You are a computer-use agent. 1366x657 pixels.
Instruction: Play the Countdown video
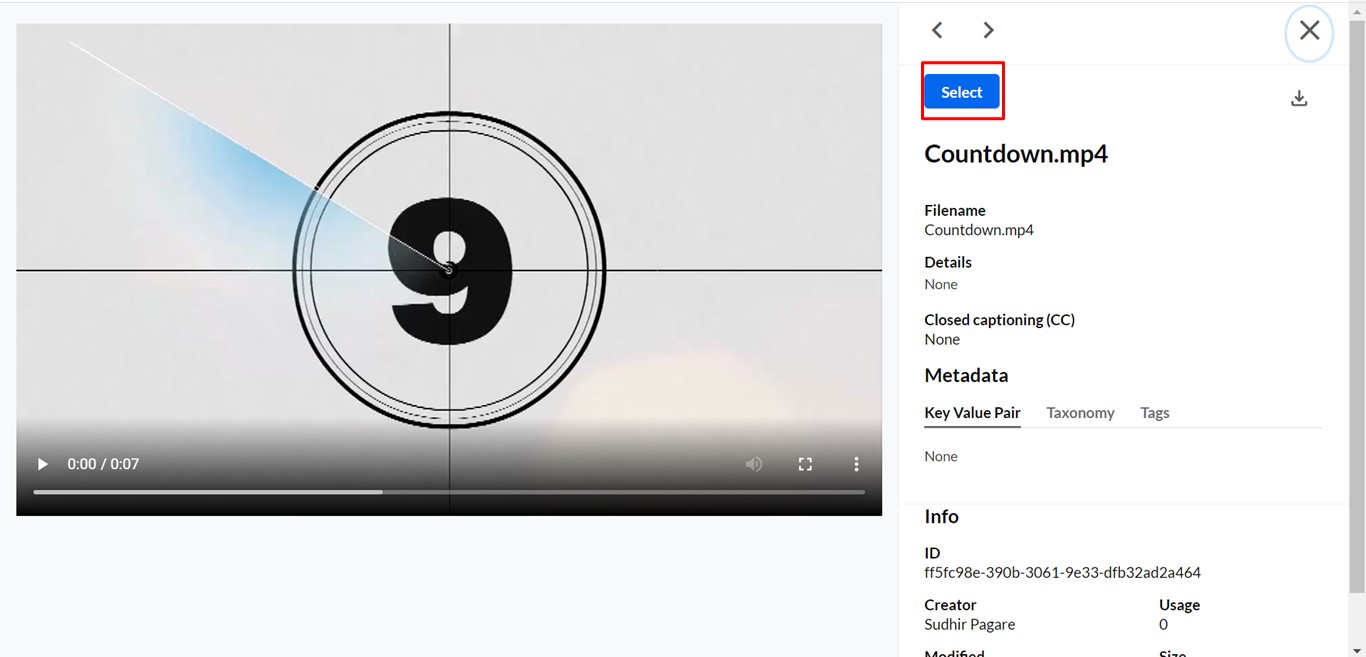(x=42, y=464)
